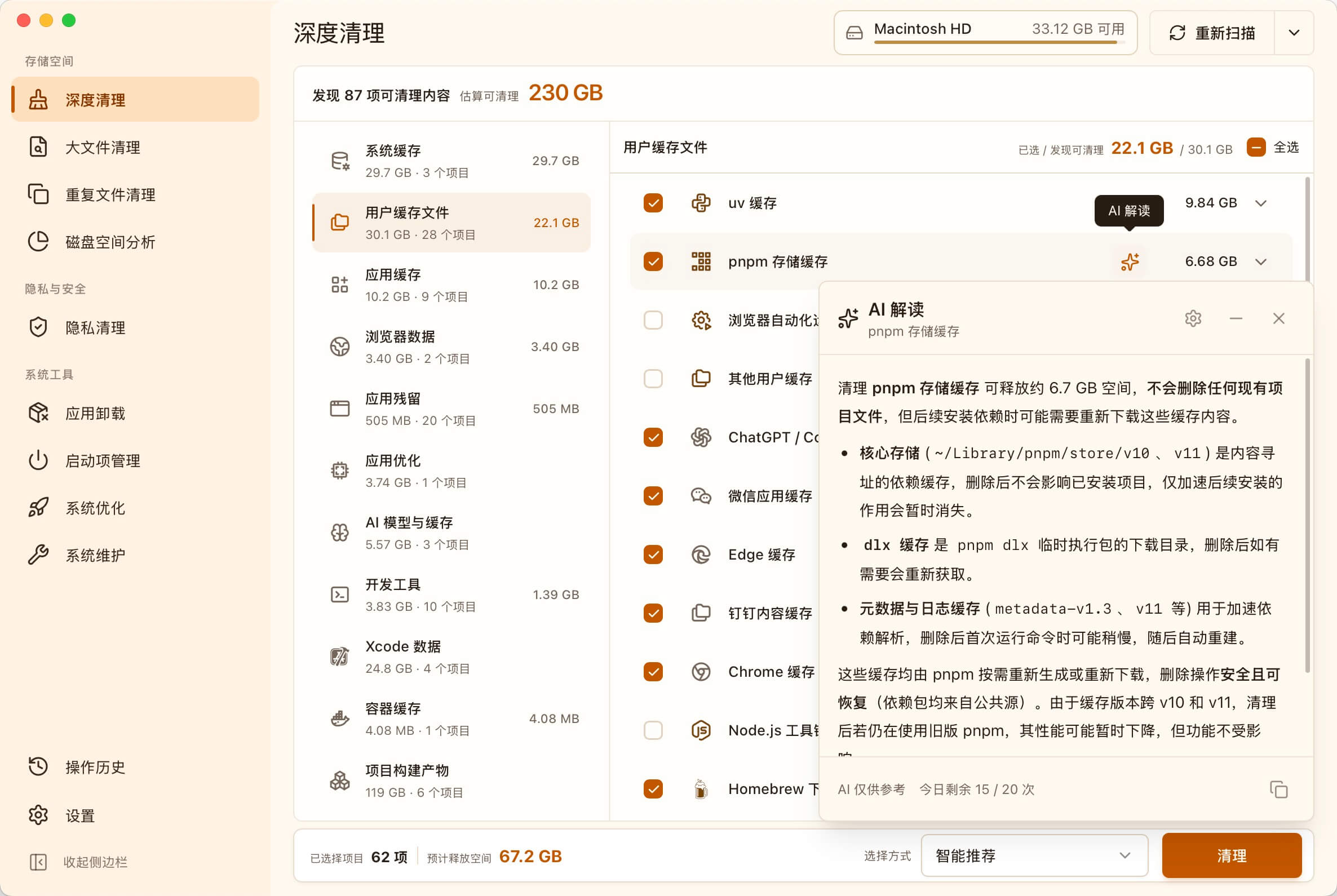Close the AI 解读 panel
Image resolution: width=1337 pixels, height=896 pixels.
(x=1279, y=318)
